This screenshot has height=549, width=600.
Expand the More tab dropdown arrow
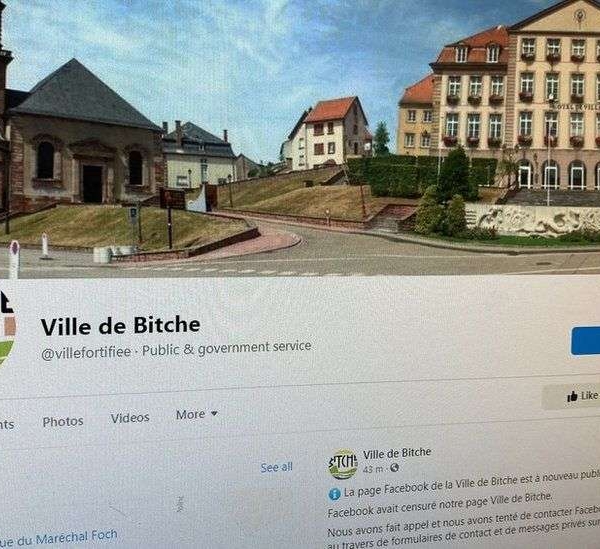[x=214, y=414]
